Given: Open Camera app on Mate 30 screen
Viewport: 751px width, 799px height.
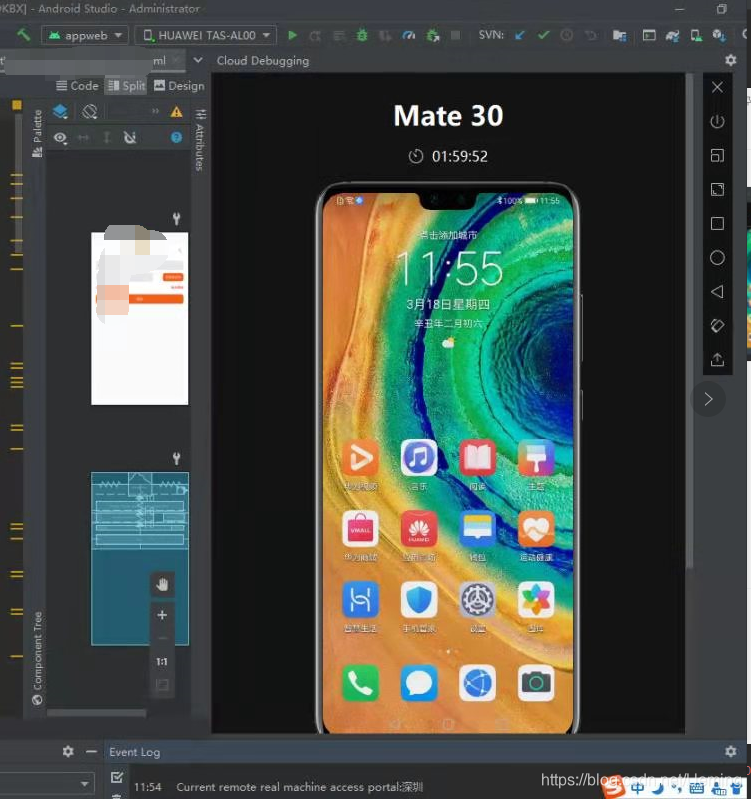Looking at the screenshot, I should click(x=536, y=683).
